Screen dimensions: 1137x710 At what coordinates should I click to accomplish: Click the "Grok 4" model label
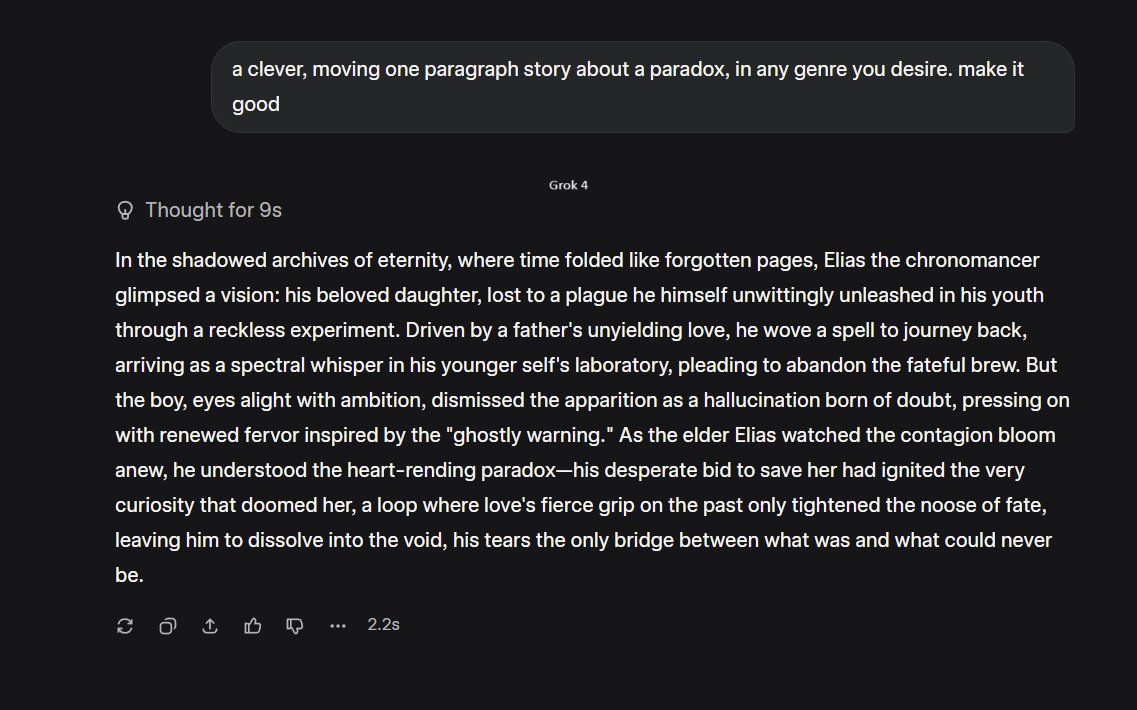(568, 185)
